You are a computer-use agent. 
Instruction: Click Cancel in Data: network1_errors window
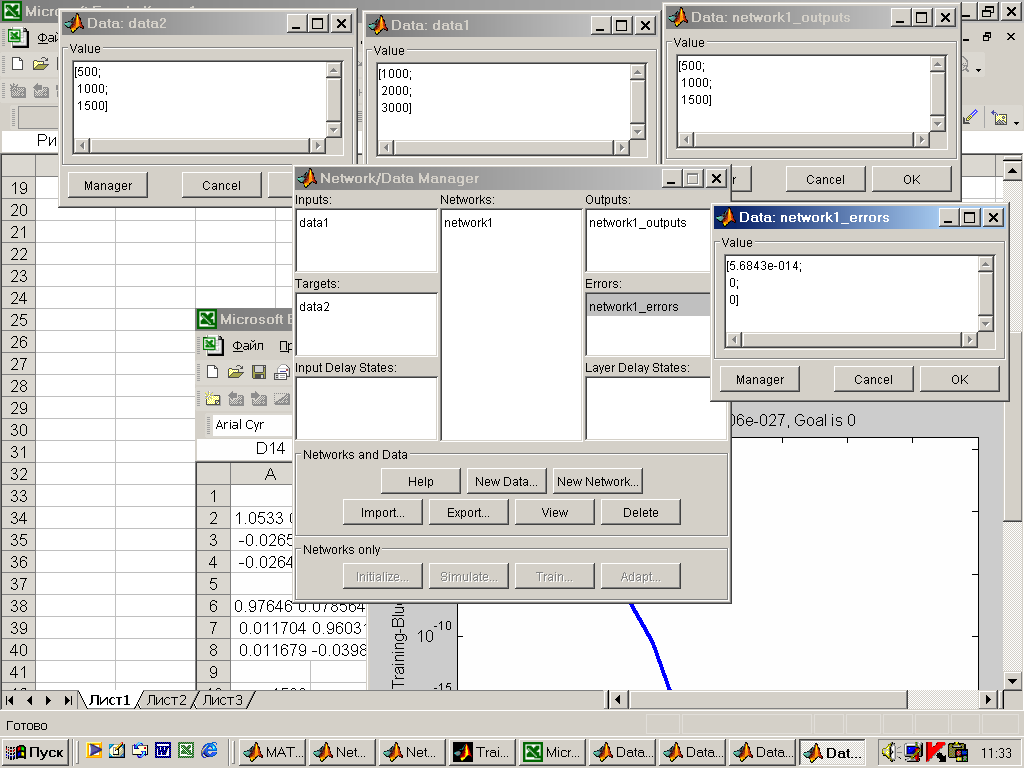[x=873, y=379]
